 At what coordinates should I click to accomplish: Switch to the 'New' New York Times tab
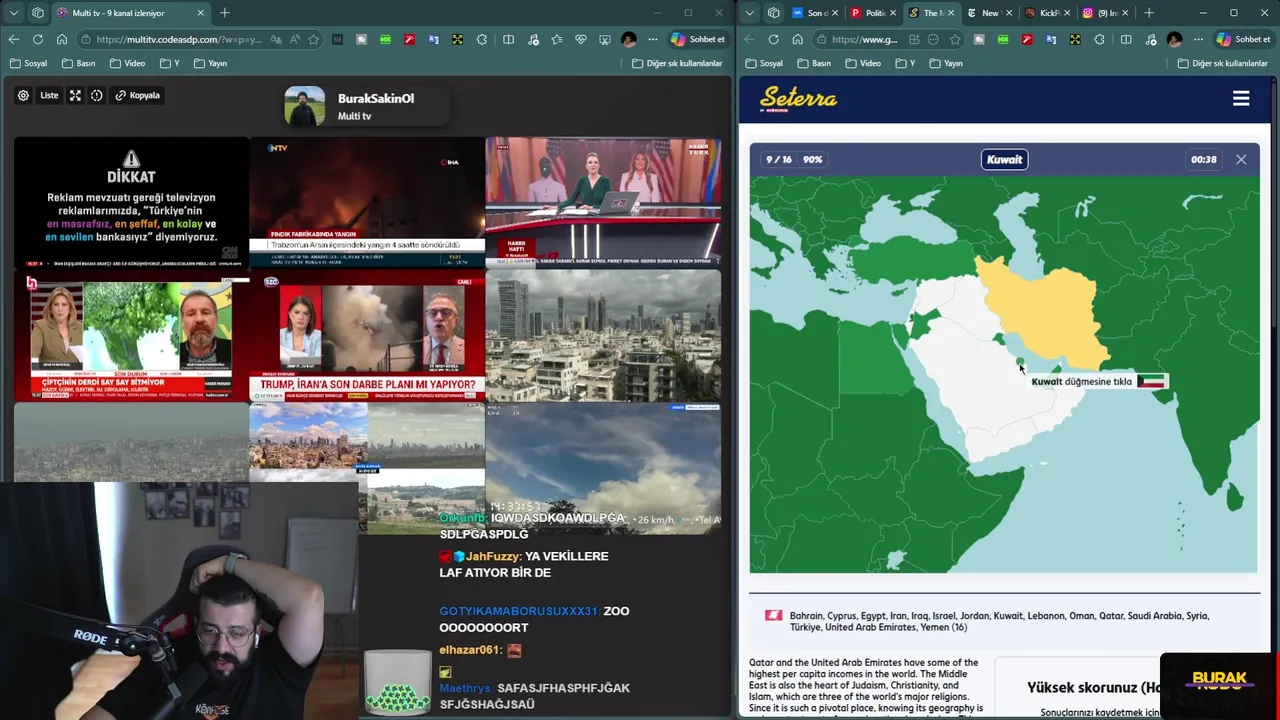989,13
